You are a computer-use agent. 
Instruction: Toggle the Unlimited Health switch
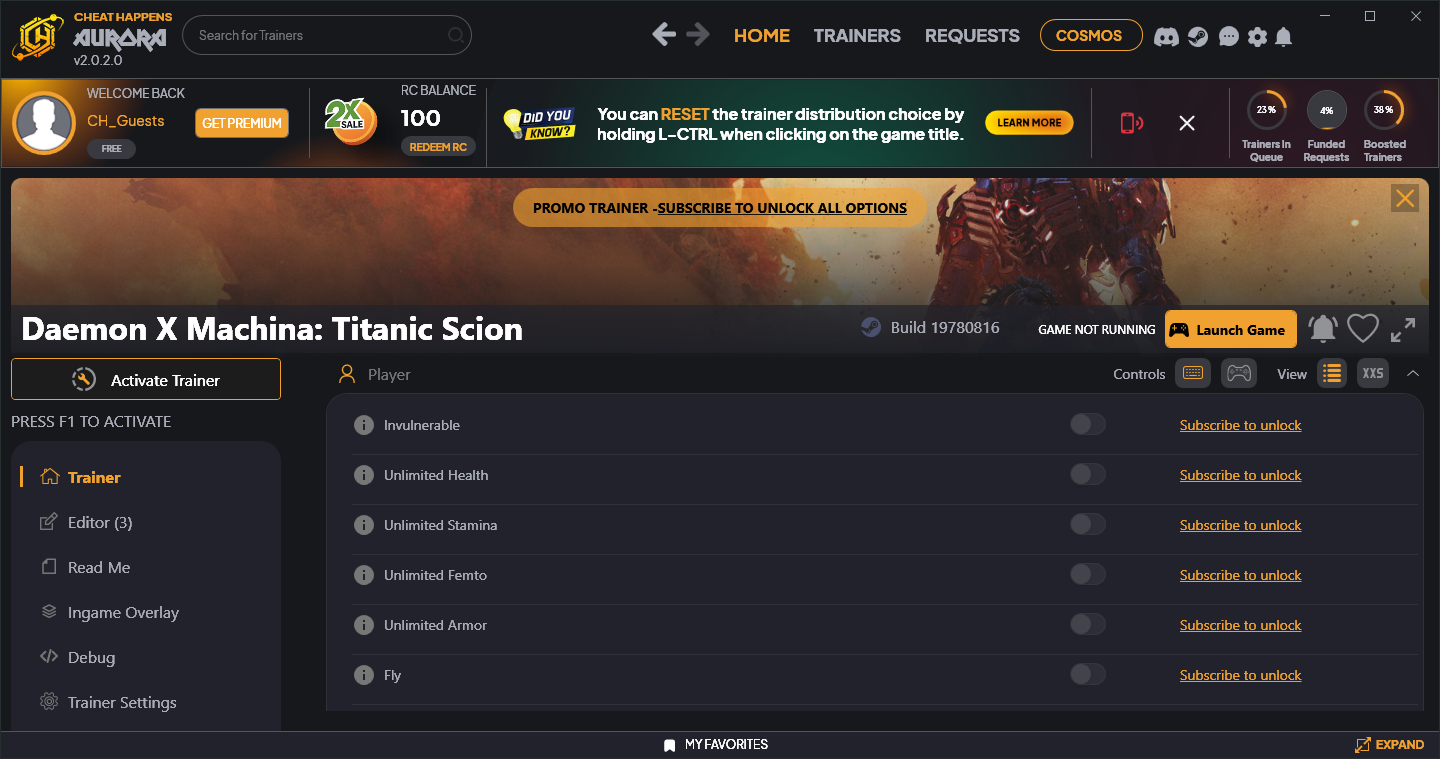pos(1088,475)
